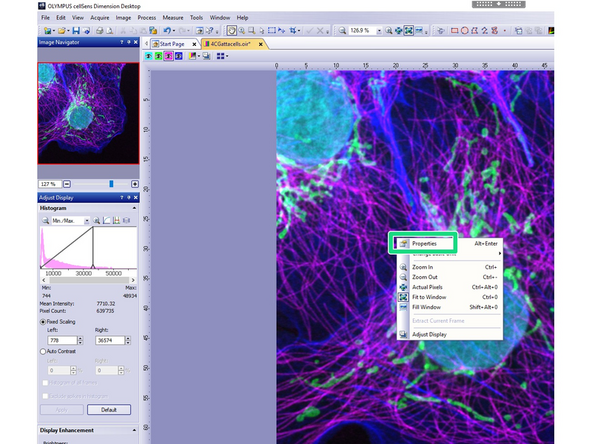Collapse the Display Enhancement section

tap(134, 430)
